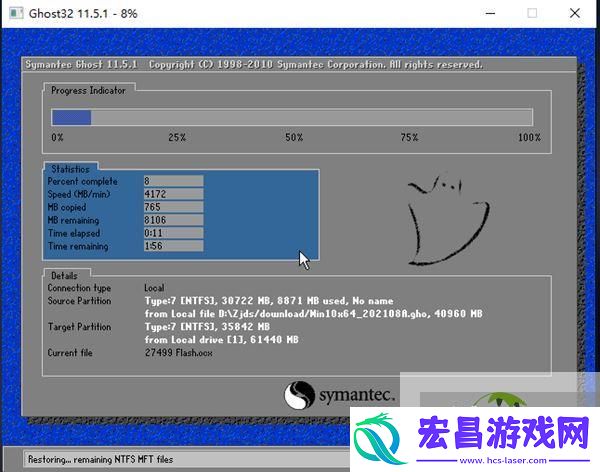Click the Connection type label
This screenshot has height=472, width=600.
coord(79,288)
